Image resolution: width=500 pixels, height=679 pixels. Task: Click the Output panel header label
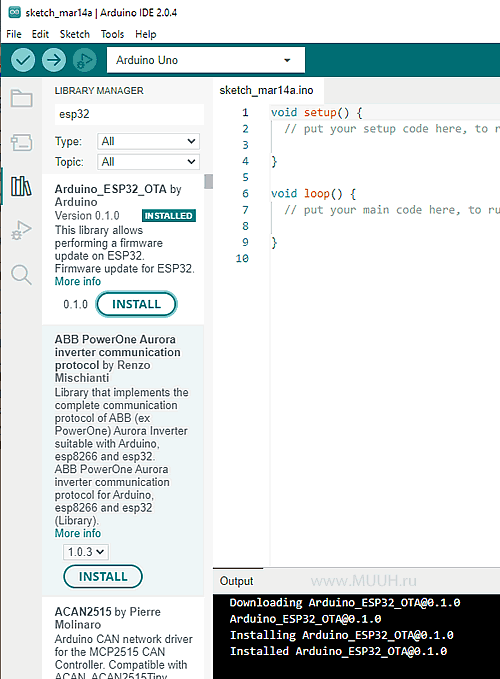tap(236, 581)
